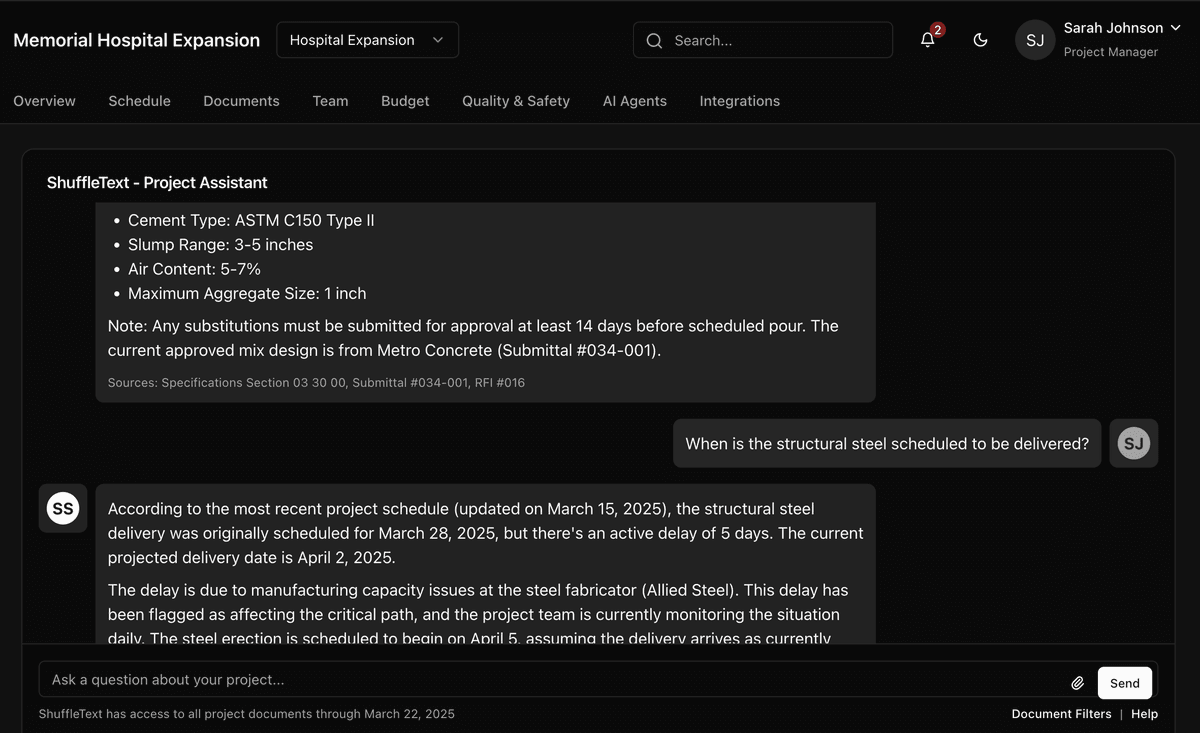Open Document Filters link

pos(1061,714)
